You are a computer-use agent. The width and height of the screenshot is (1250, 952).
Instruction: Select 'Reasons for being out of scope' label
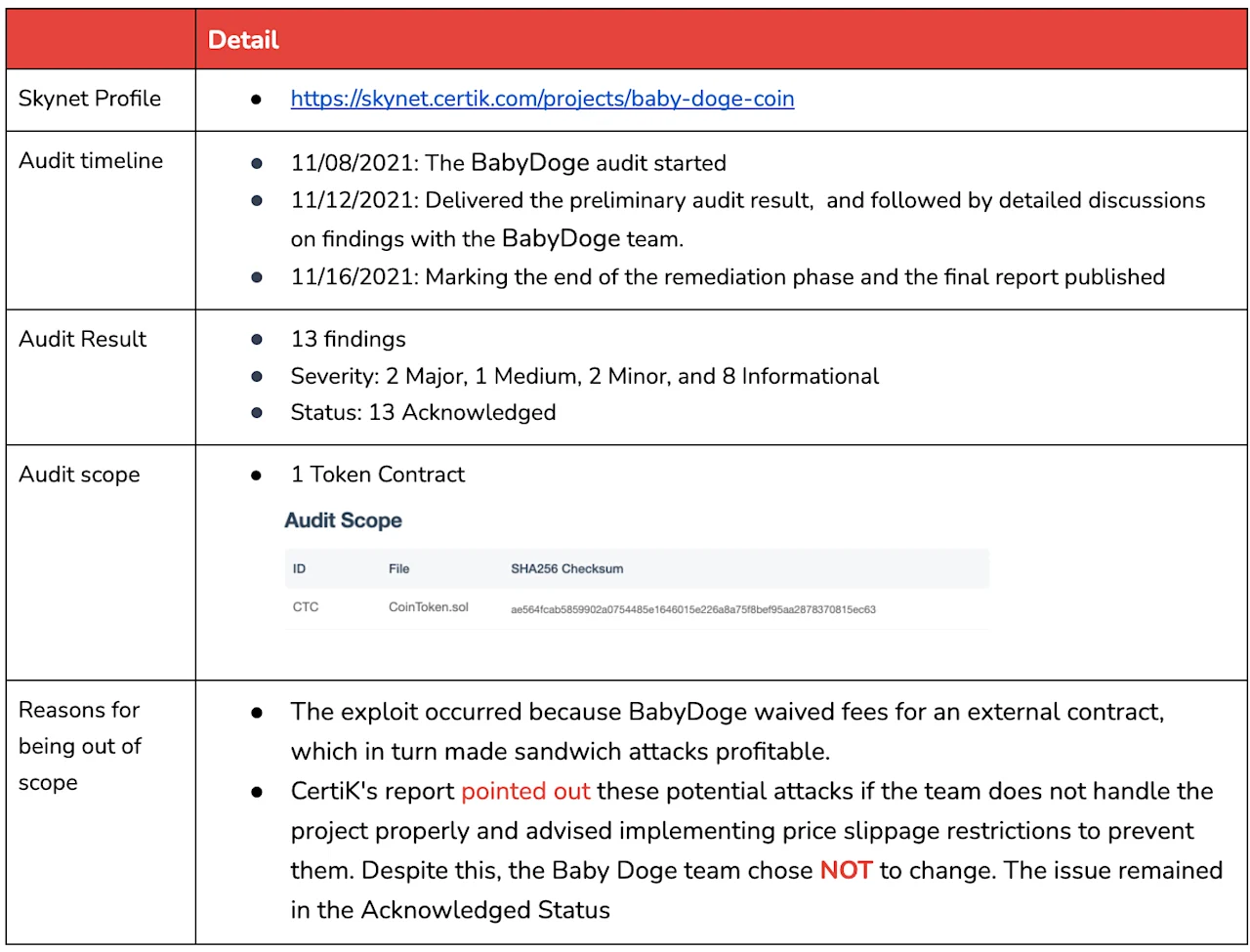(x=80, y=746)
